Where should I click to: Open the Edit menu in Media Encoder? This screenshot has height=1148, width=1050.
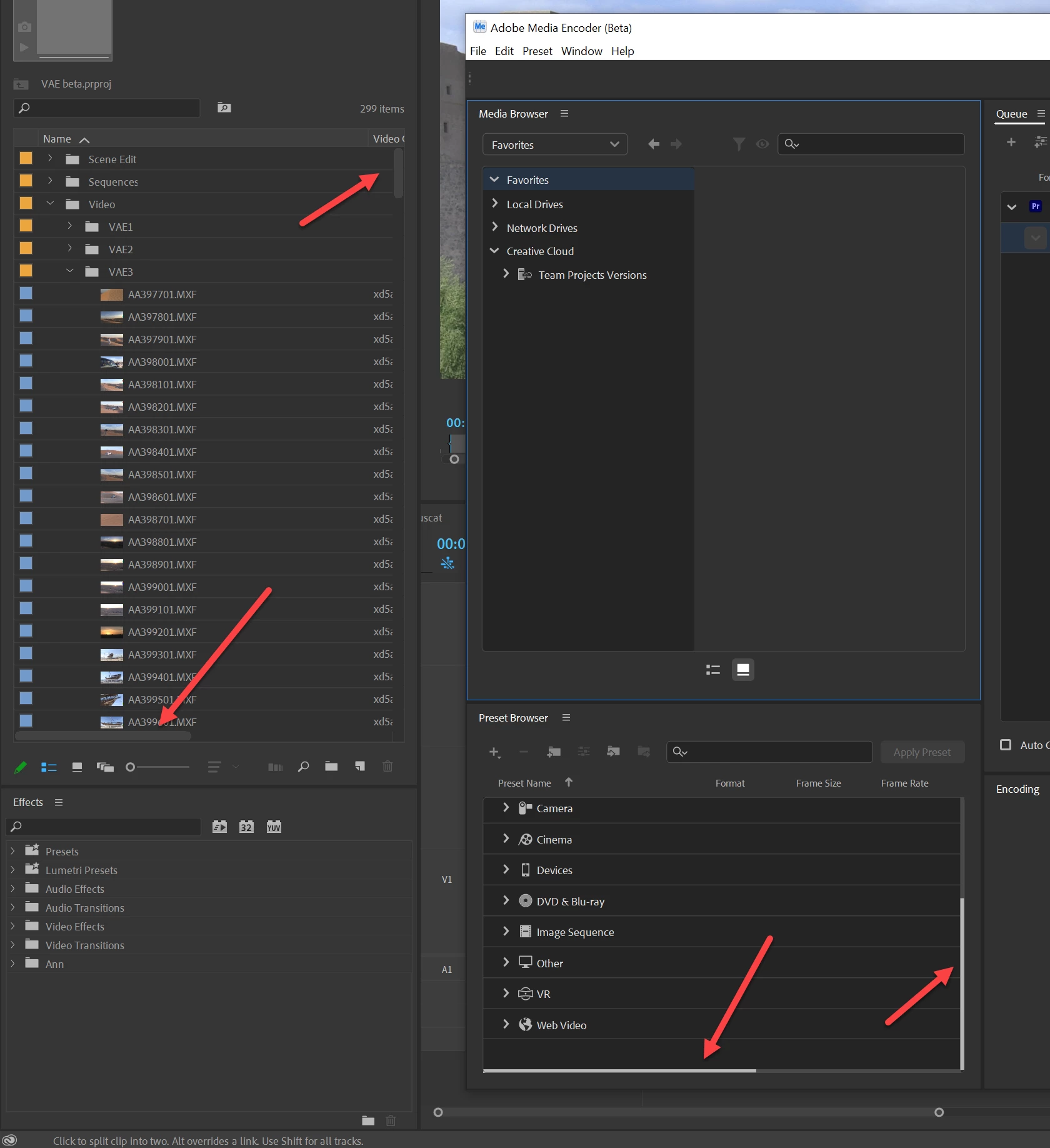(504, 51)
